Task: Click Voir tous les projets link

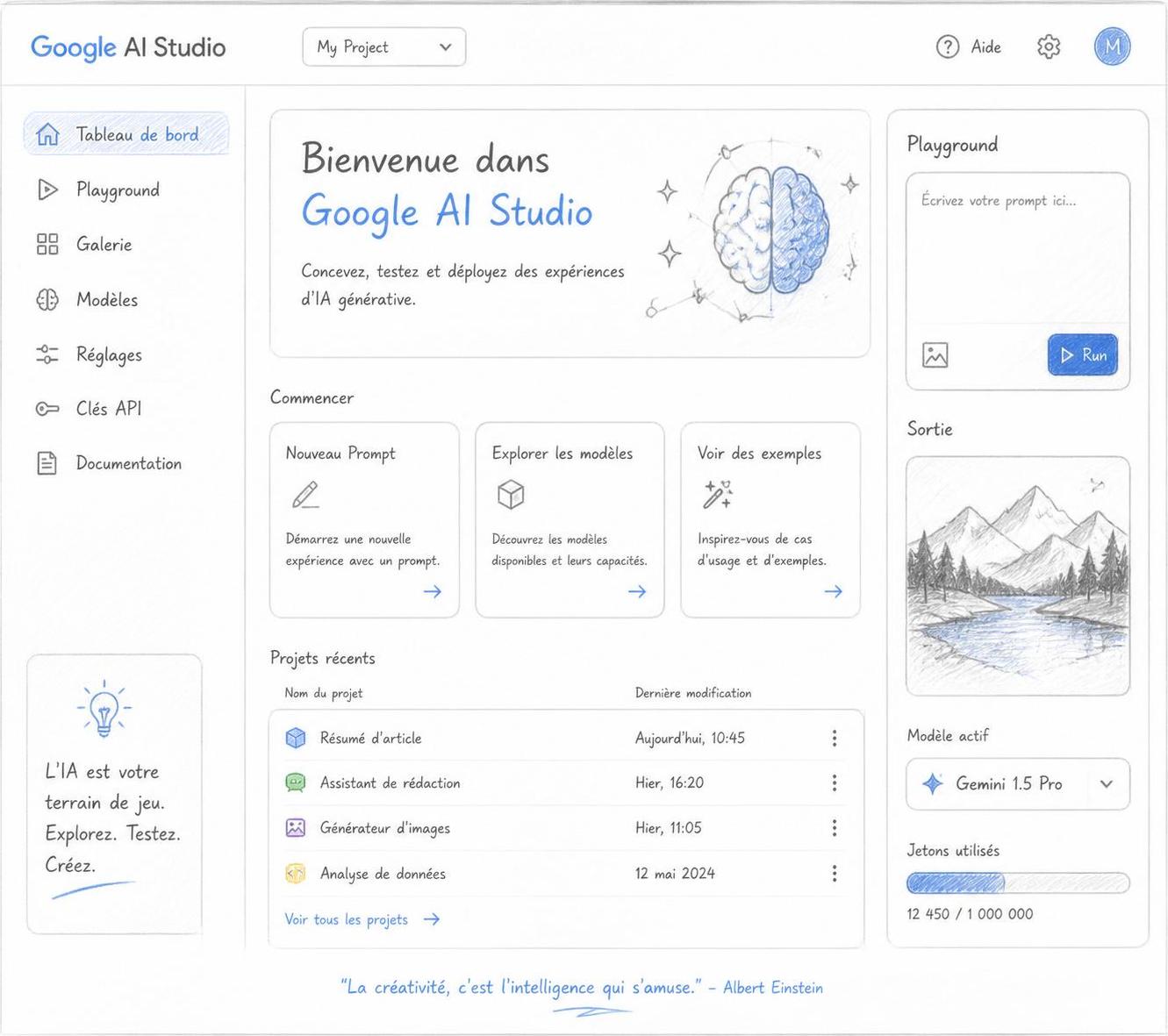Action: pos(362,919)
